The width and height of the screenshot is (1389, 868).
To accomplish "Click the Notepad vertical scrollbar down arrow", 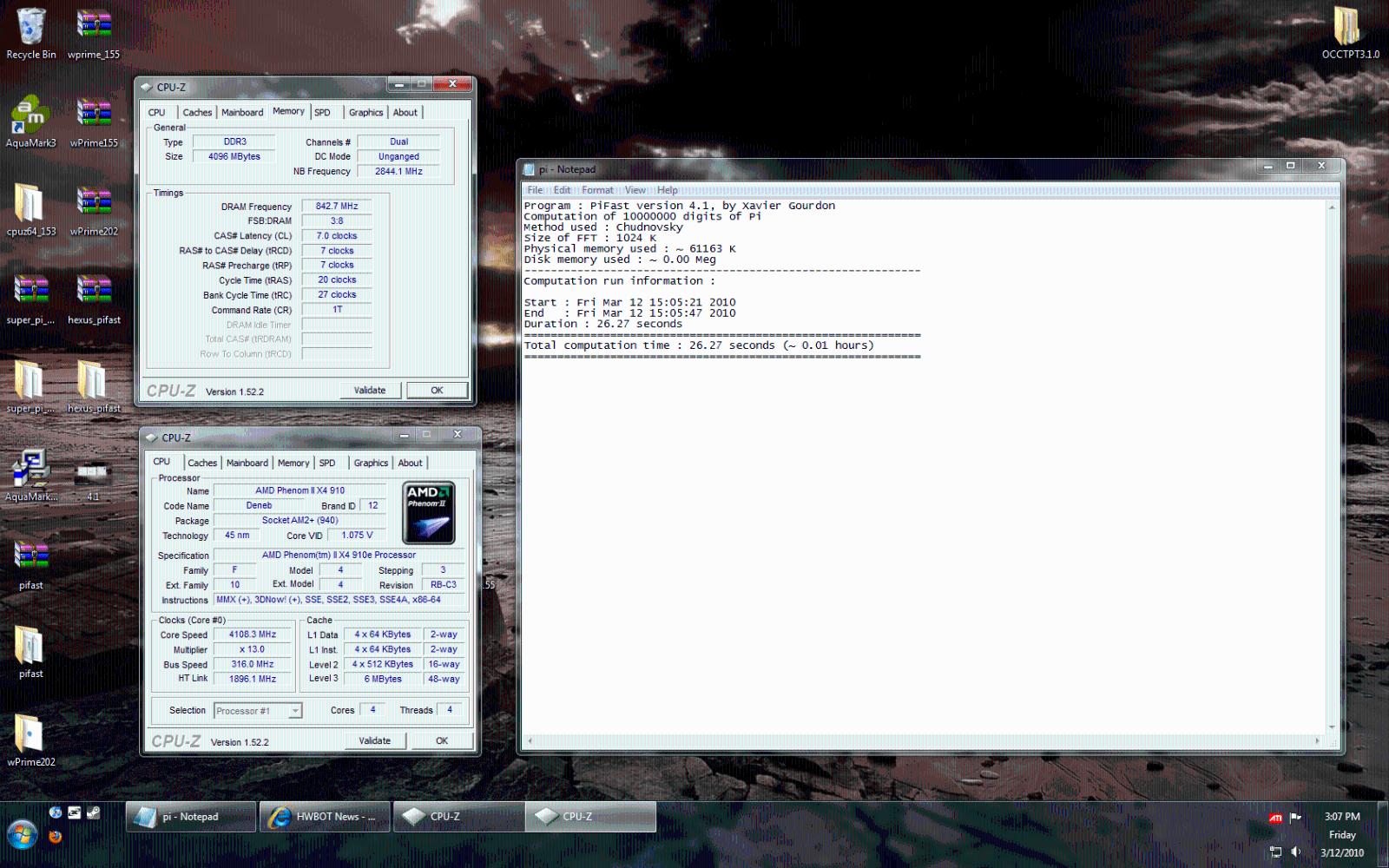I will (x=1332, y=727).
